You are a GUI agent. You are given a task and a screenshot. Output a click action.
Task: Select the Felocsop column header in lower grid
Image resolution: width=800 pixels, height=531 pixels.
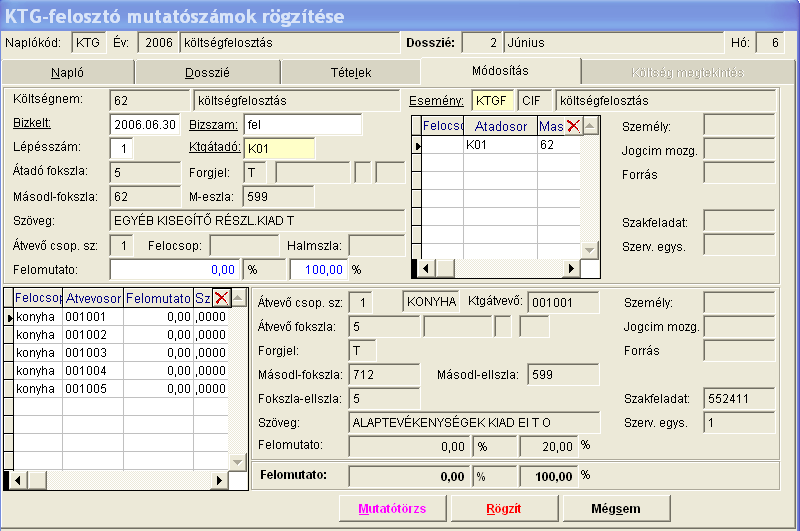(x=38, y=298)
